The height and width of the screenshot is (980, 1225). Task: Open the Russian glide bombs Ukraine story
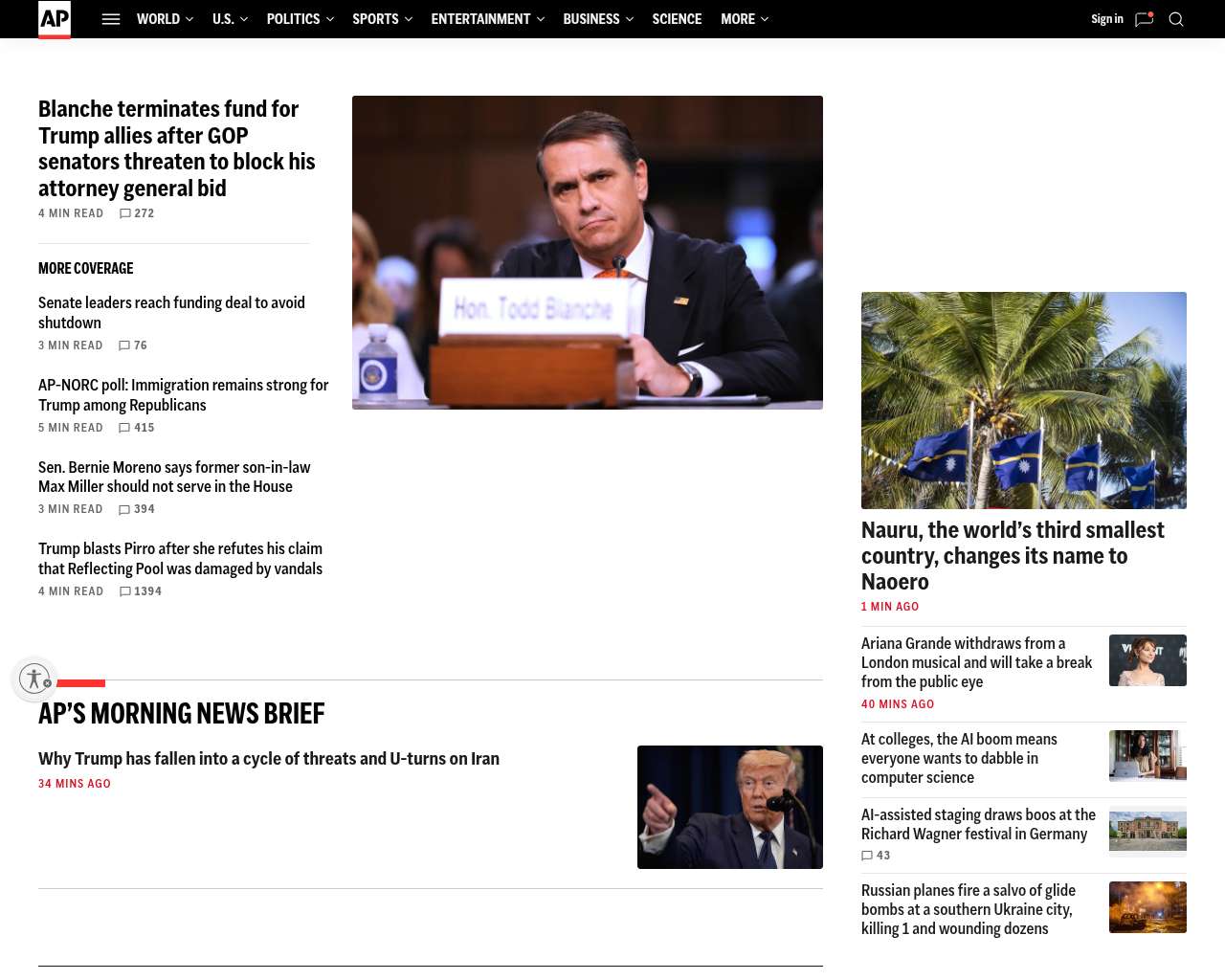[969, 909]
